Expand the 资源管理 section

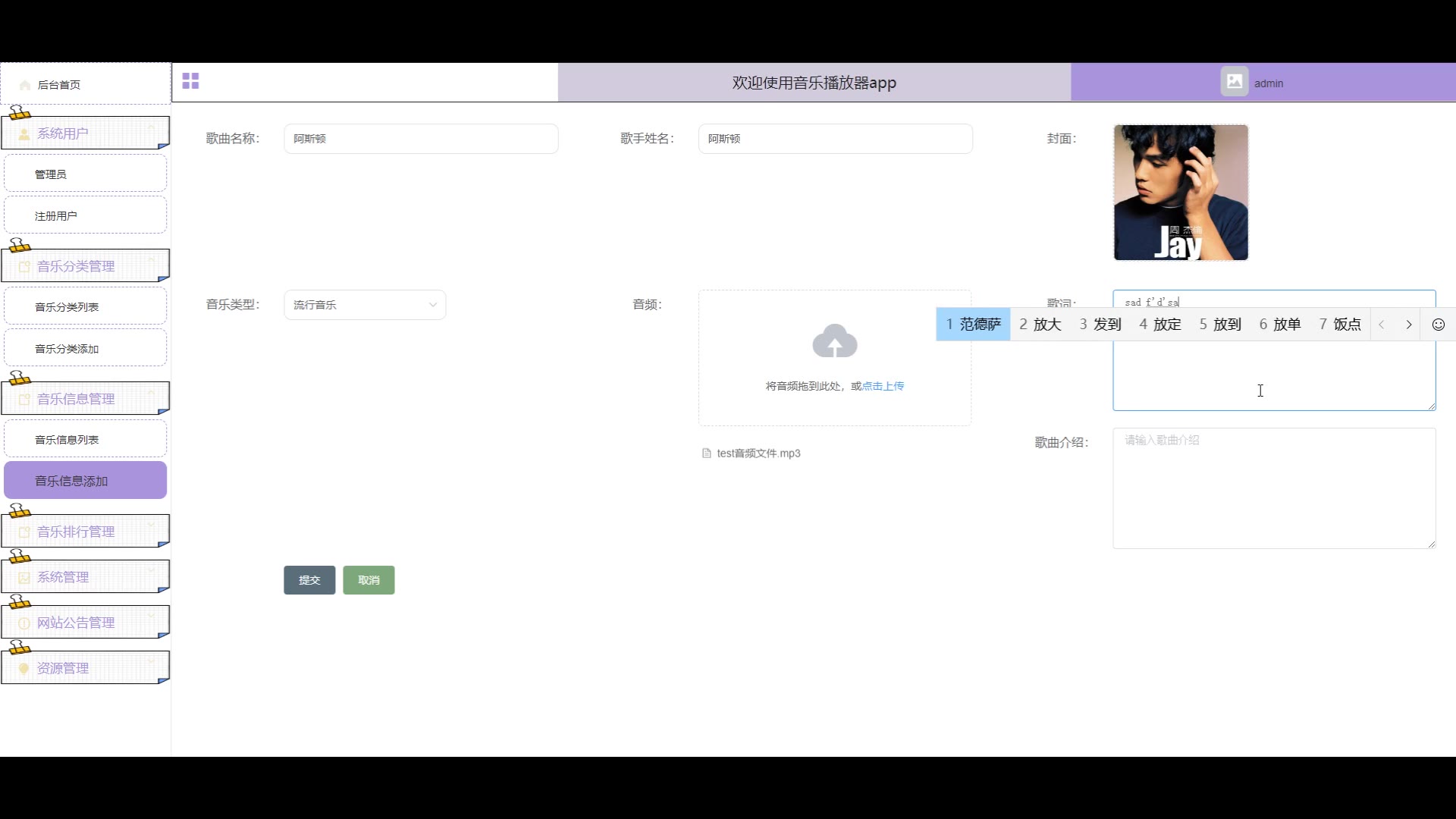click(85, 668)
